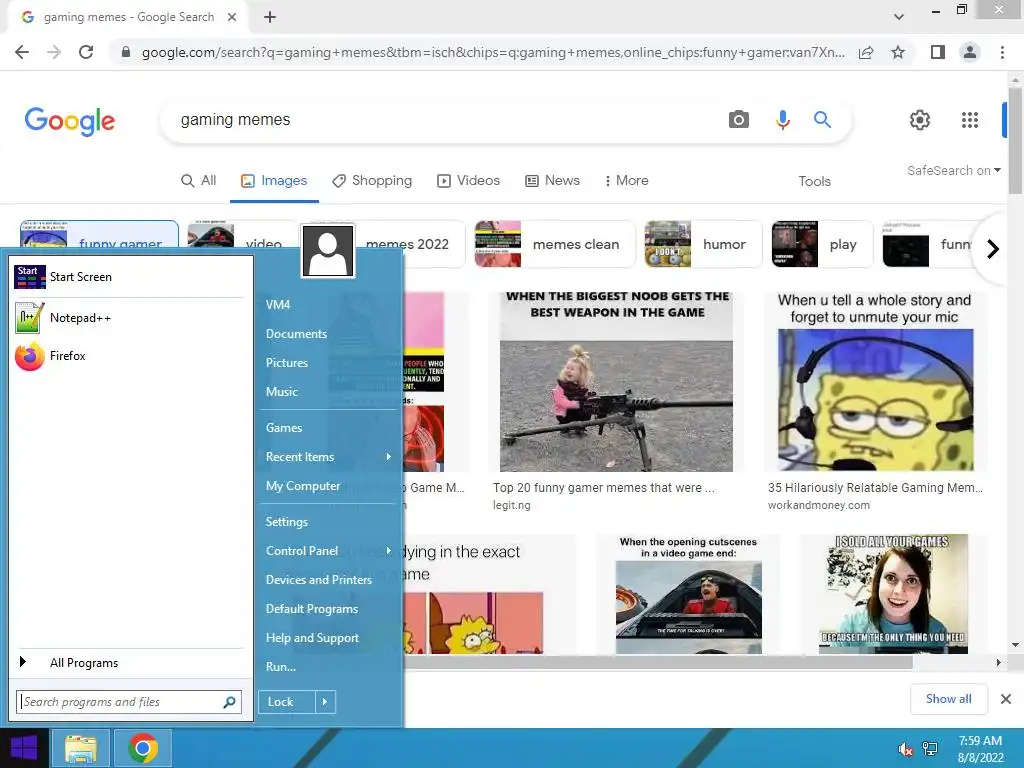Open workandmoney.com result link
This screenshot has height=768, width=1024.
pyautogui.click(x=819, y=505)
